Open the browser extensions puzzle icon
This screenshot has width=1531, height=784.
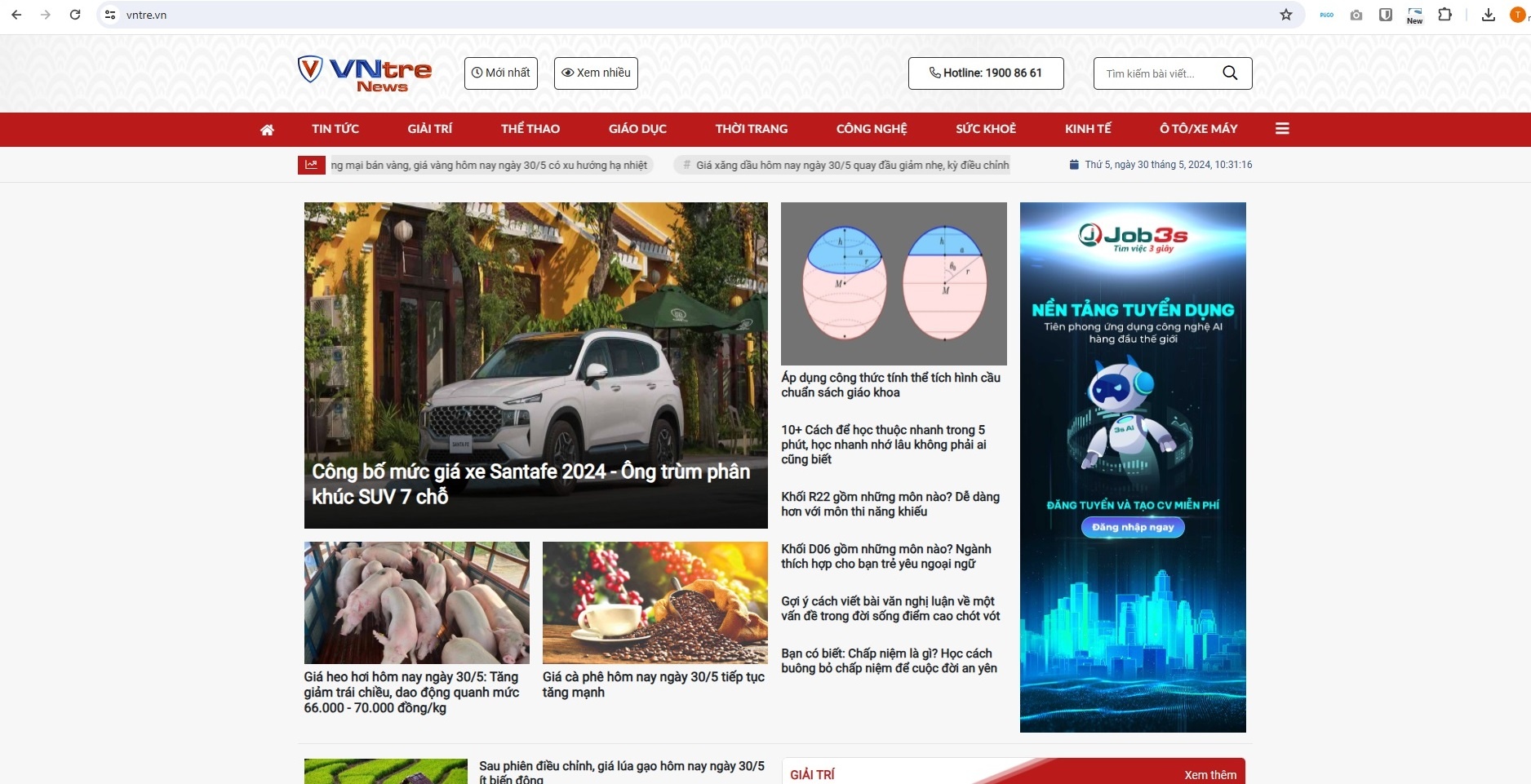point(1444,15)
